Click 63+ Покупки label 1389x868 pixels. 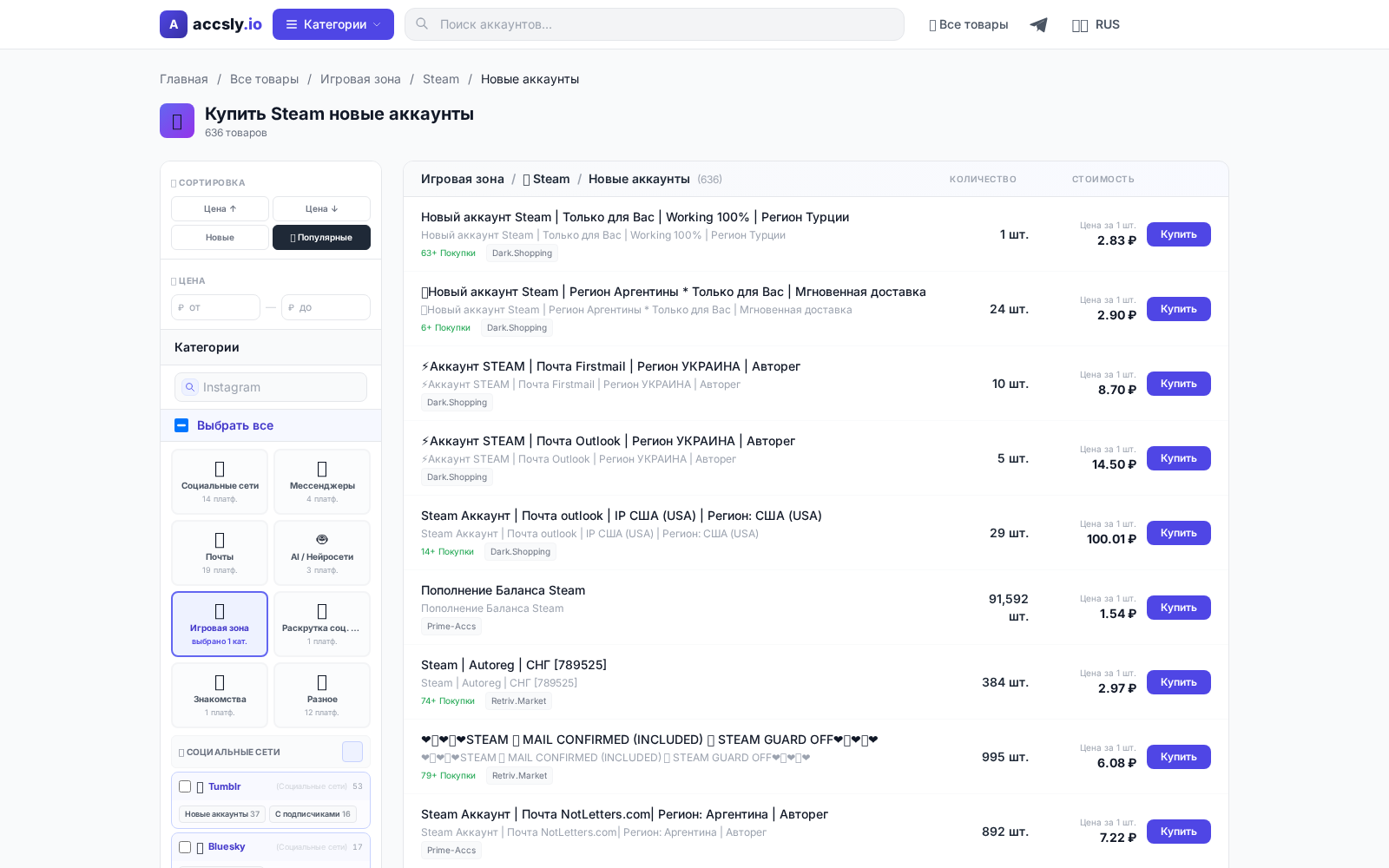pyautogui.click(x=448, y=253)
